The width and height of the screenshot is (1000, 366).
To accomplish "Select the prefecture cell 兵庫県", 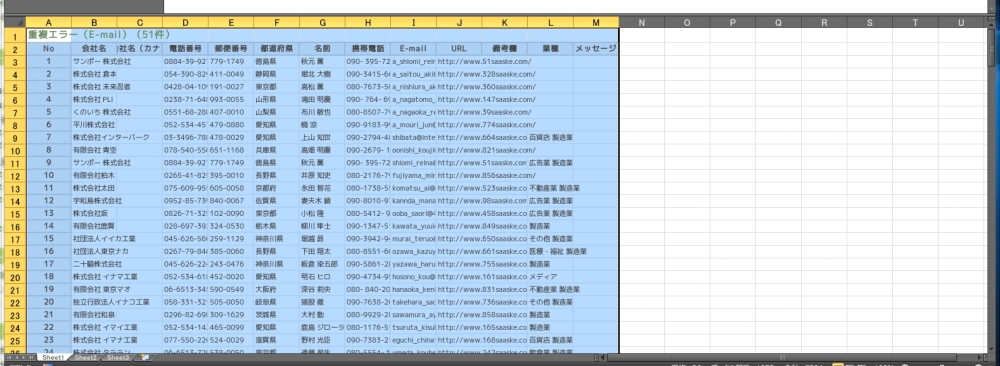I will pyautogui.click(x=276, y=150).
